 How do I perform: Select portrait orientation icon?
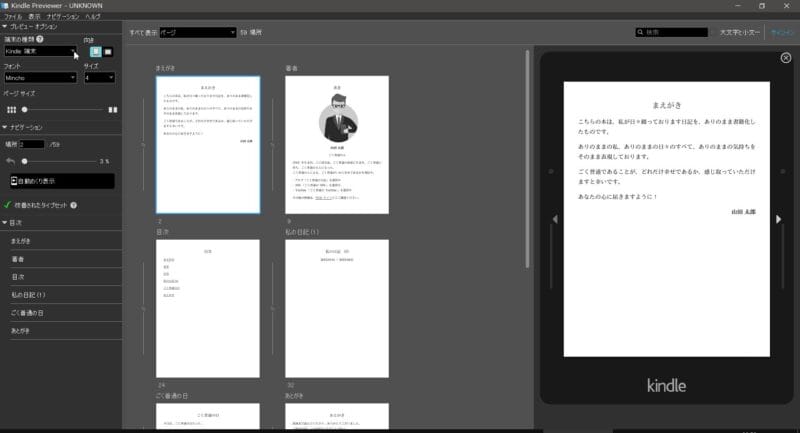(x=95, y=52)
